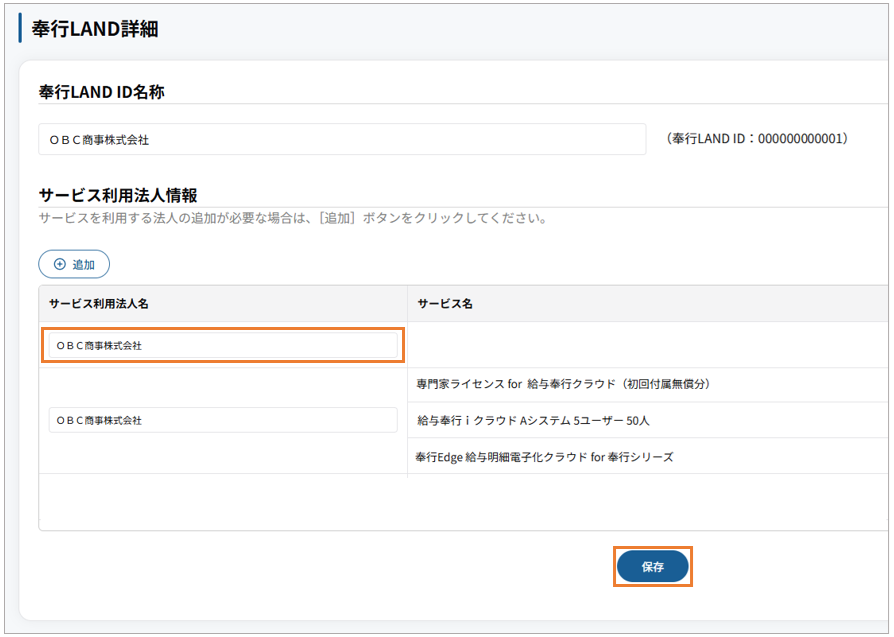This screenshot has height=637, width=894.
Task: Edit the 奉行LAND ID名称 input field
Action: (x=342, y=139)
